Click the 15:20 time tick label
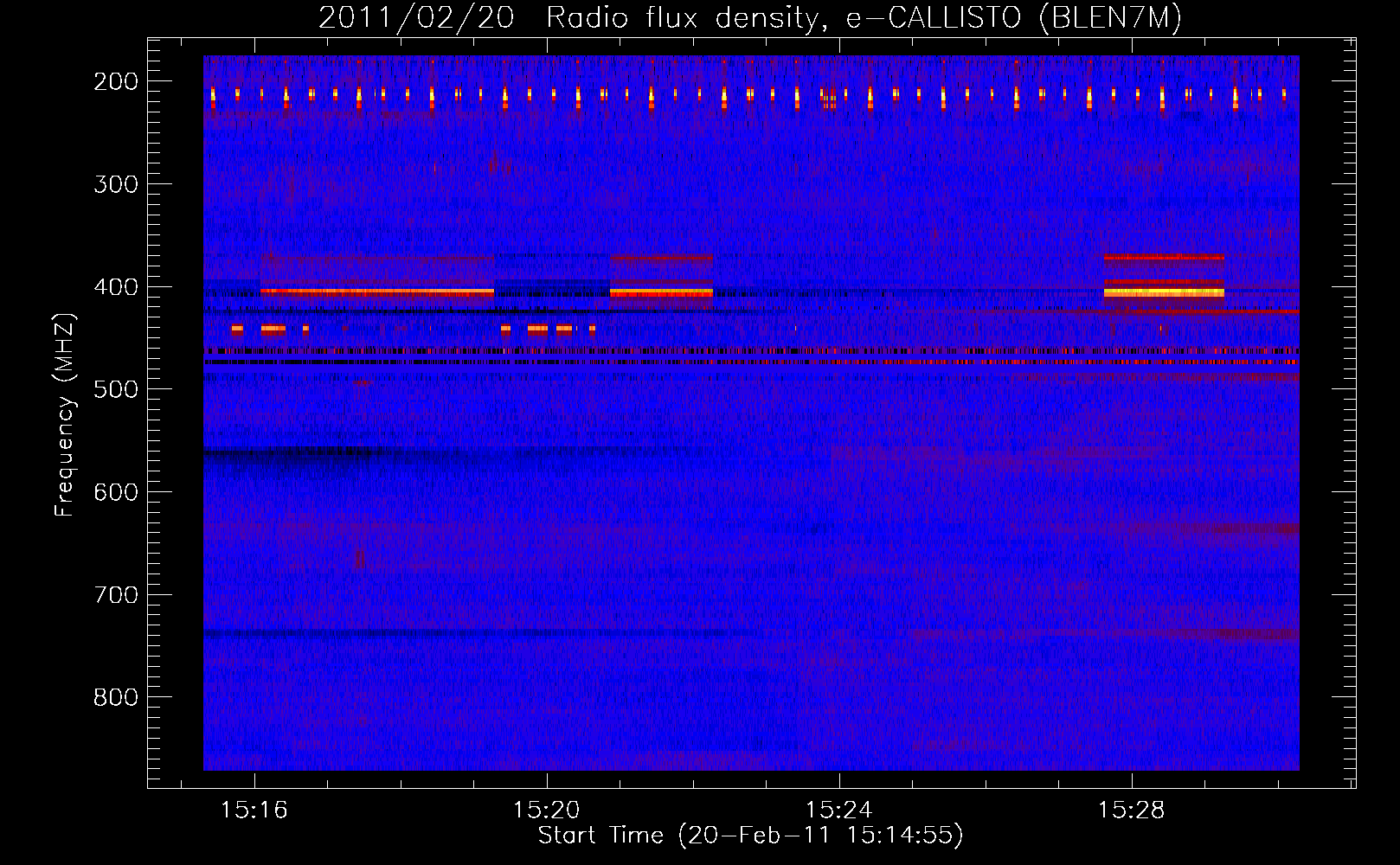1400x865 pixels. pyautogui.click(x=546, y=811)
